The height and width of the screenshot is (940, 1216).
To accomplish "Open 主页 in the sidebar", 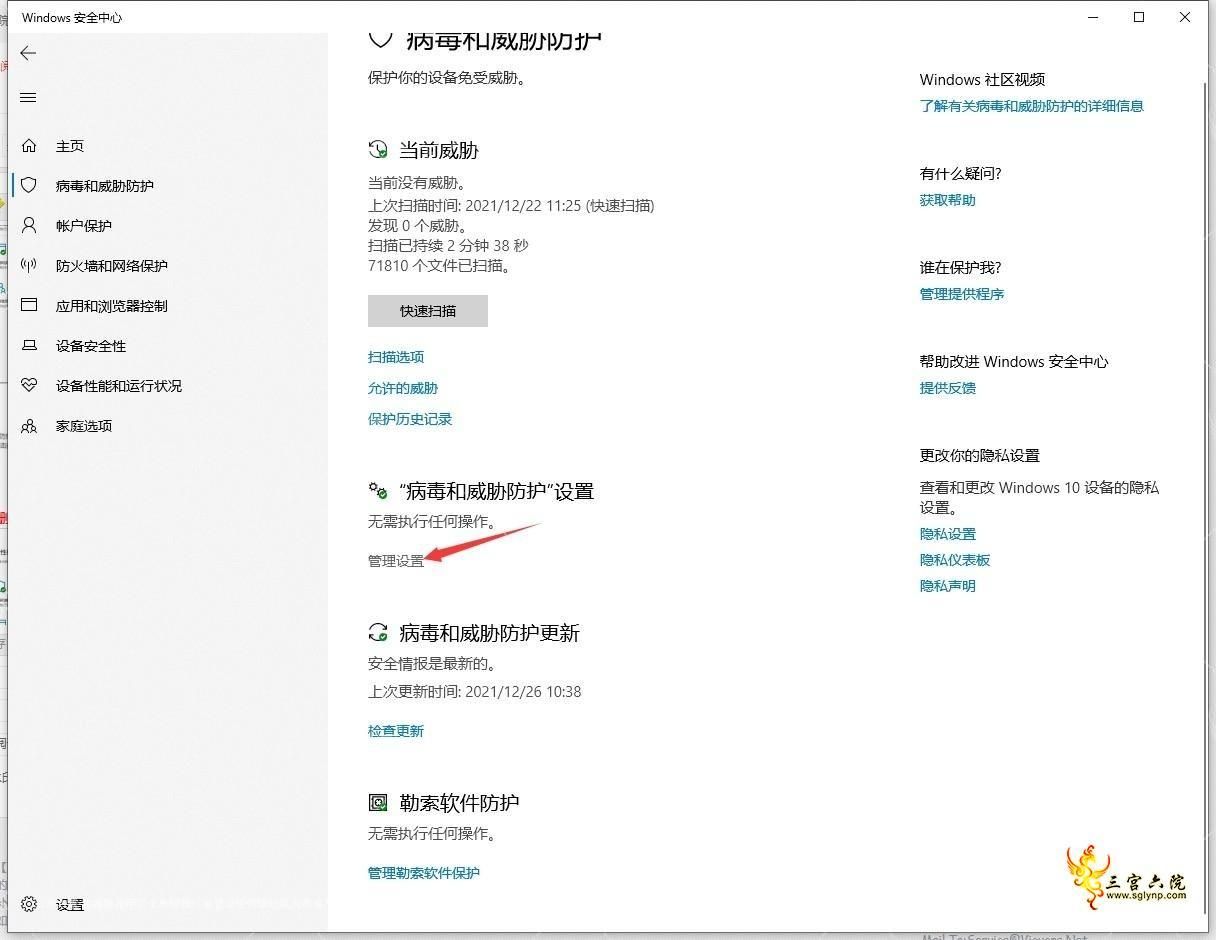I will (70, 146).
